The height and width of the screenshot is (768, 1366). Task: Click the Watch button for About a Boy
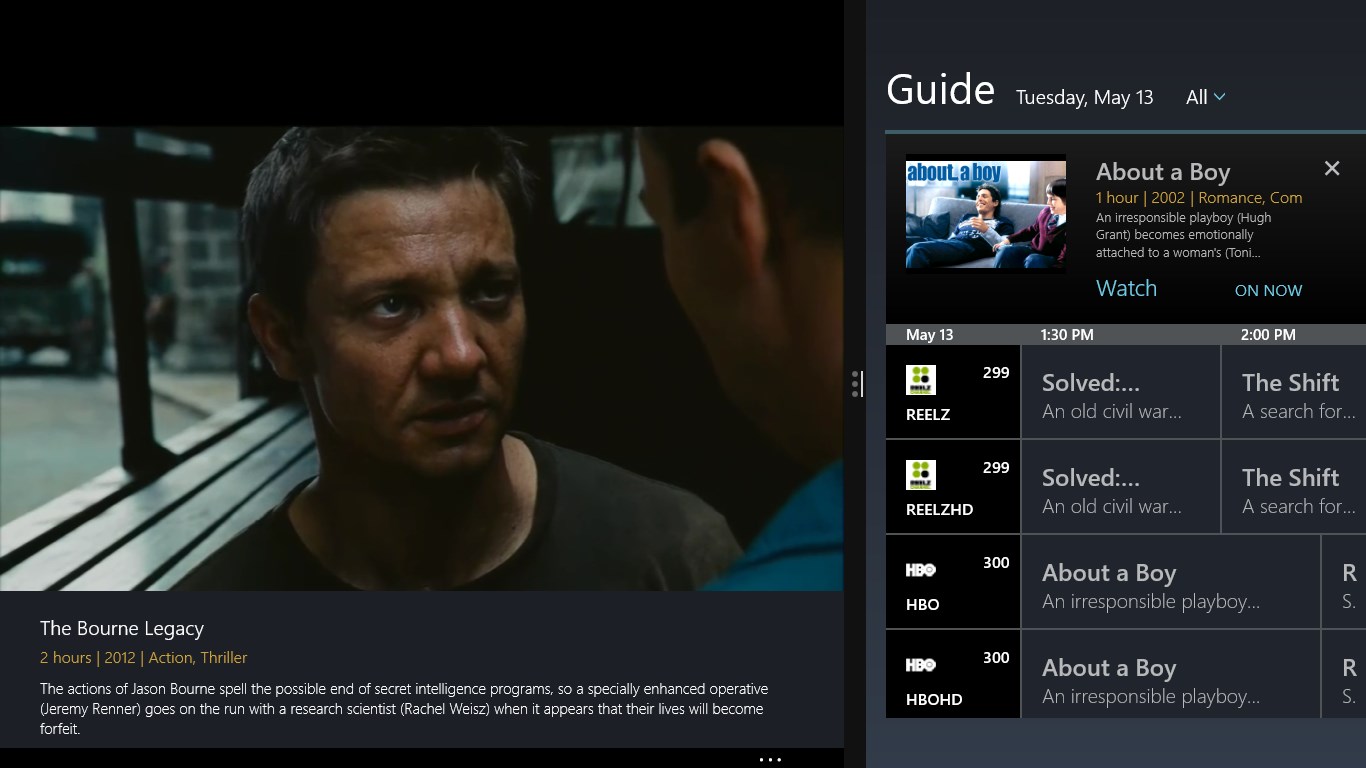1126,288
